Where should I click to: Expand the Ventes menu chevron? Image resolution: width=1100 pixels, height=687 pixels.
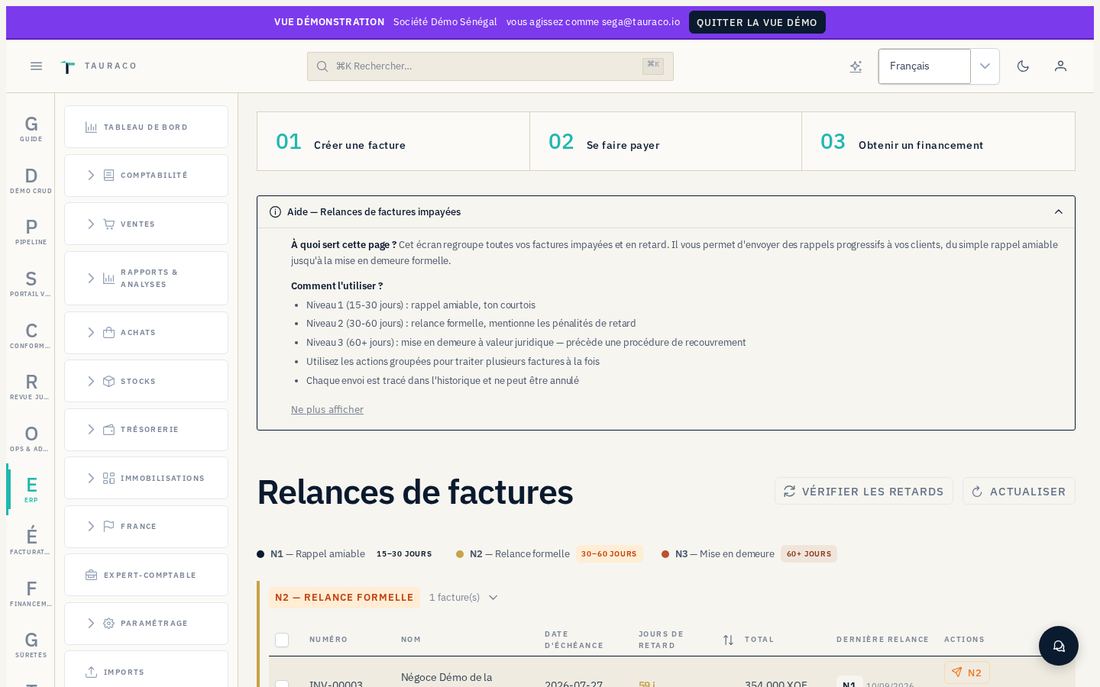click(90, 224)
